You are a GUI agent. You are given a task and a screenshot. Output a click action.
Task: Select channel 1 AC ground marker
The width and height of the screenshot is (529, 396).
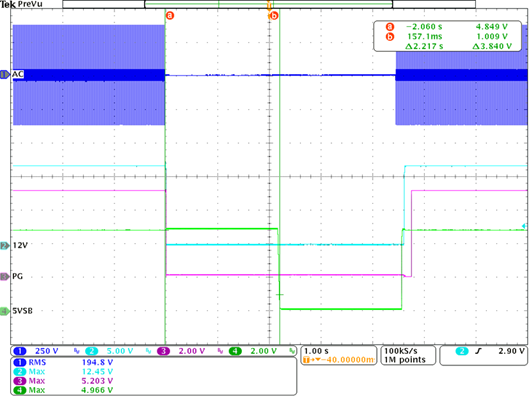[5, 74]
